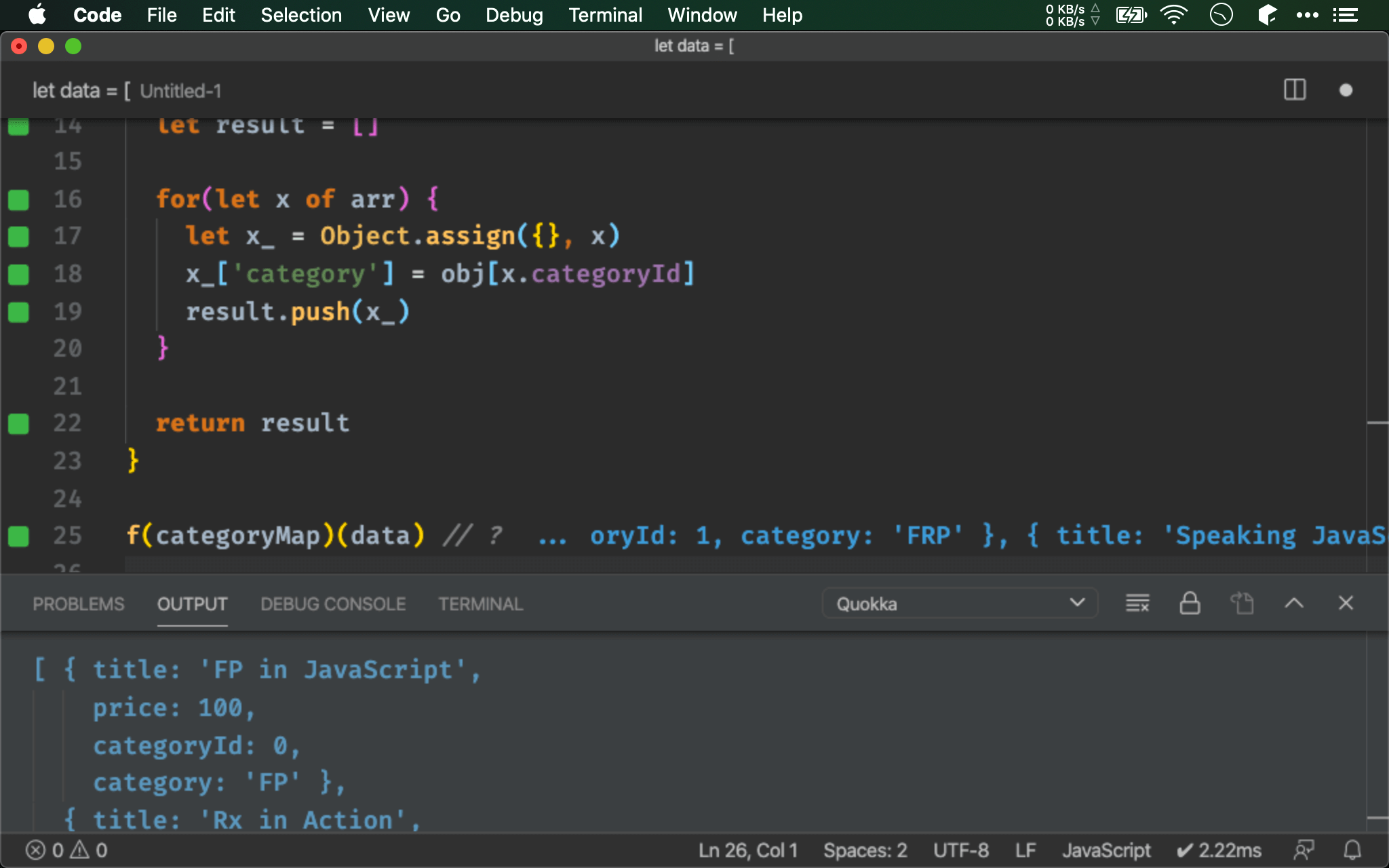Click the Quokka green indicator on line 19
Viewport: 1389px width, 868px height.
point(18,312)
